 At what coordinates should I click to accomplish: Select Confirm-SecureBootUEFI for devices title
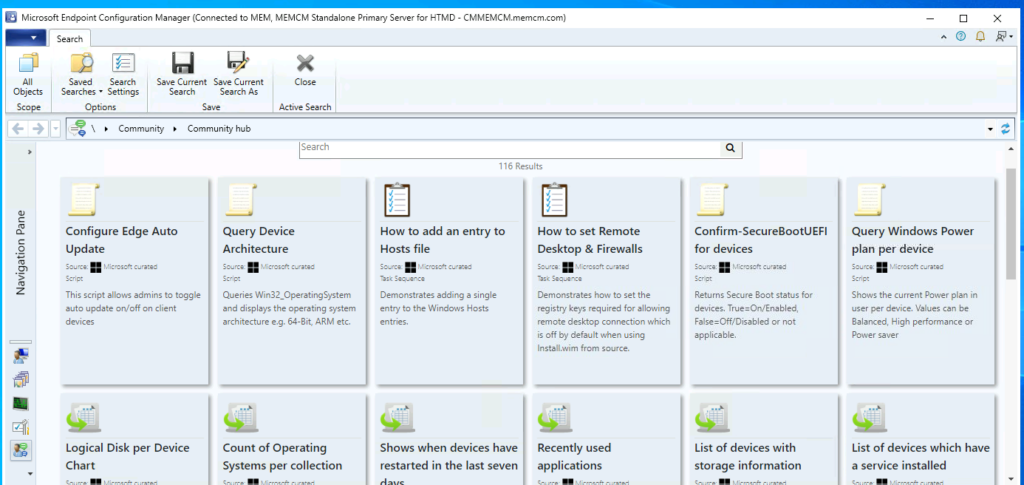point(761,240)
